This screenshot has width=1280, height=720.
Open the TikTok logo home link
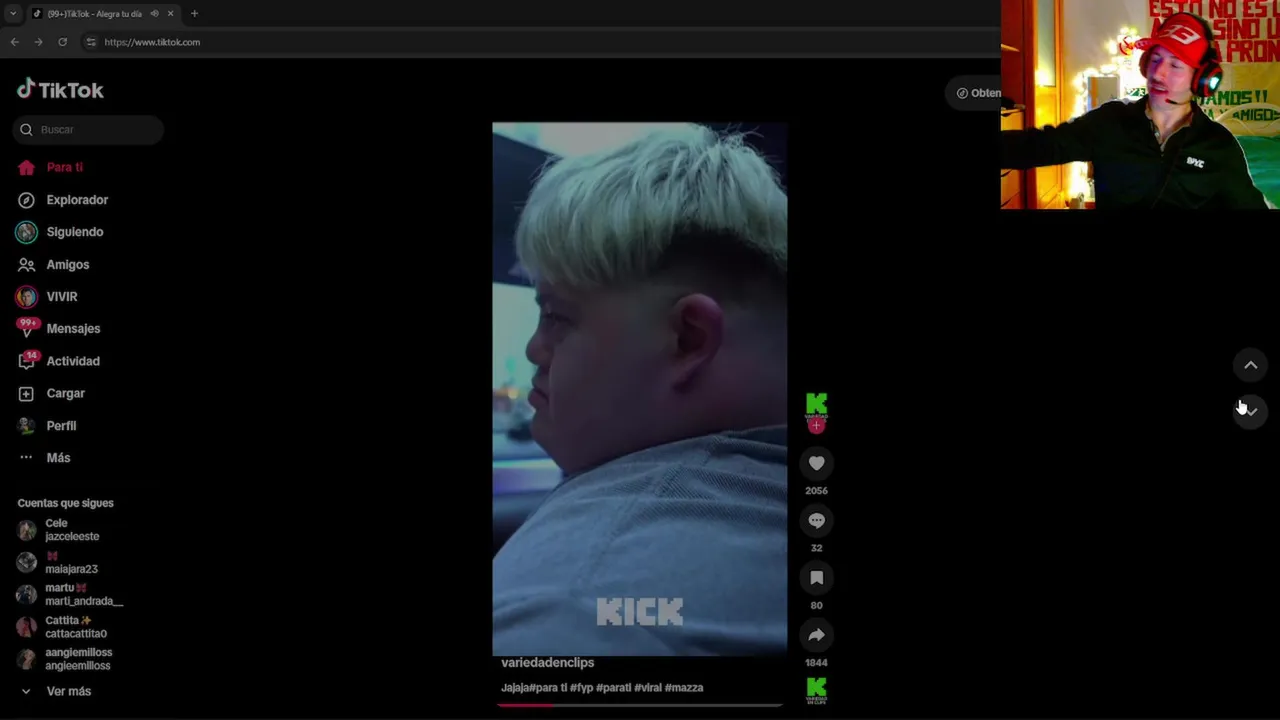coord(60,90)
